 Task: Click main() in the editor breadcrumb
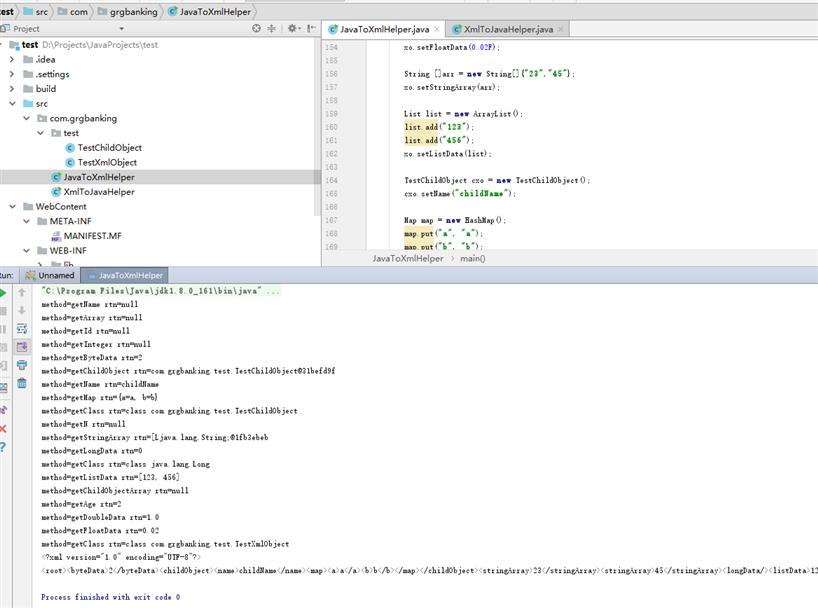(473, 258)
